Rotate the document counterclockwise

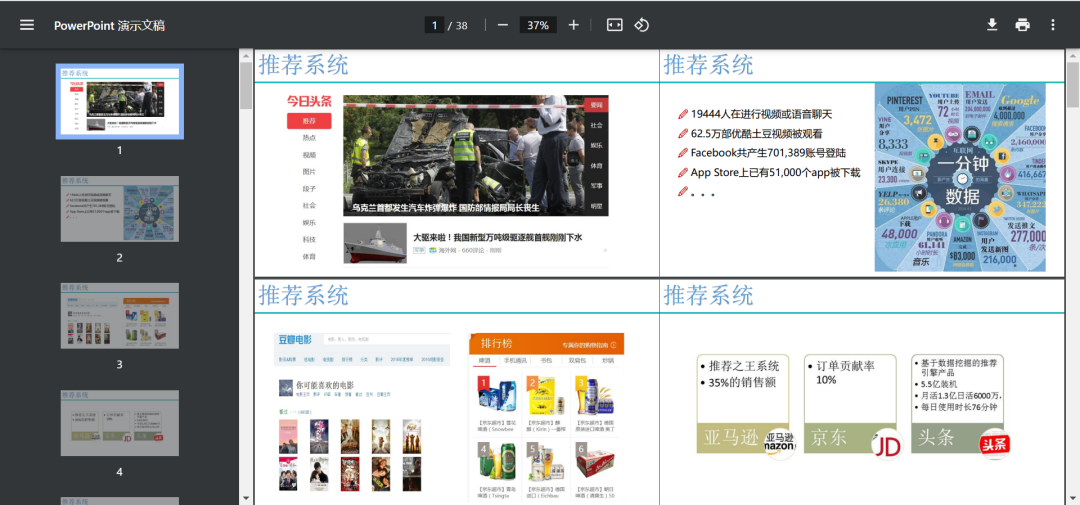point(641,25)
